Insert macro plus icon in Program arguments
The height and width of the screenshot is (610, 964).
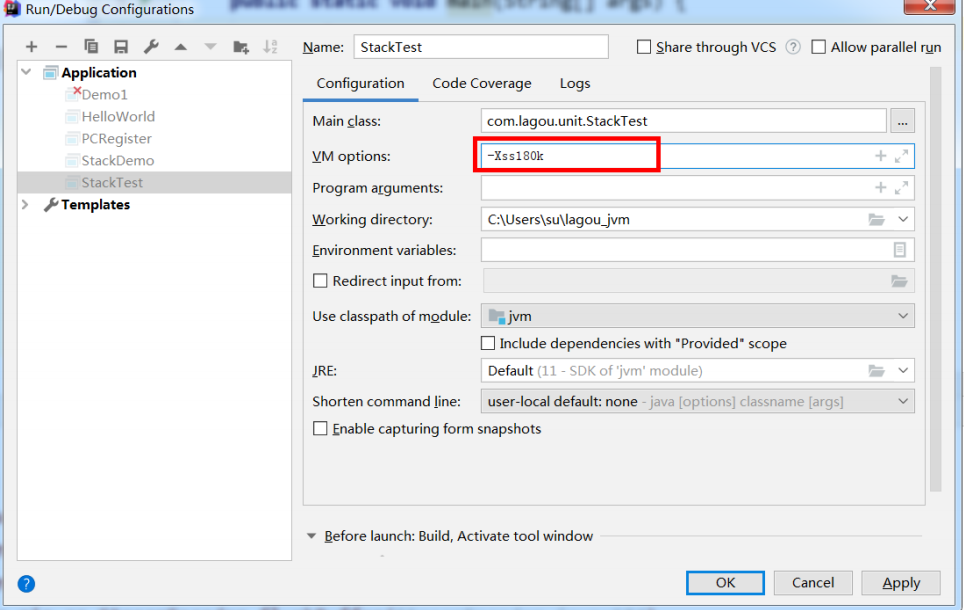[880, 188]
